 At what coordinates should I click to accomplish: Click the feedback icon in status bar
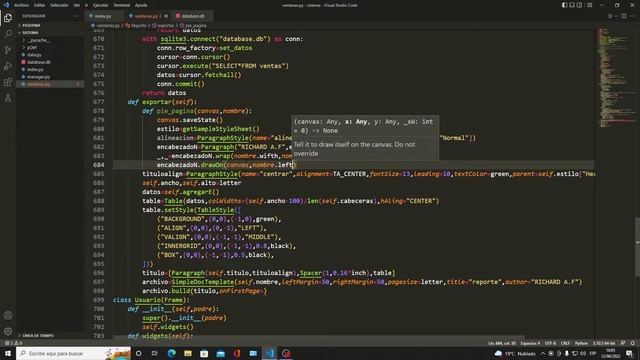623,343
